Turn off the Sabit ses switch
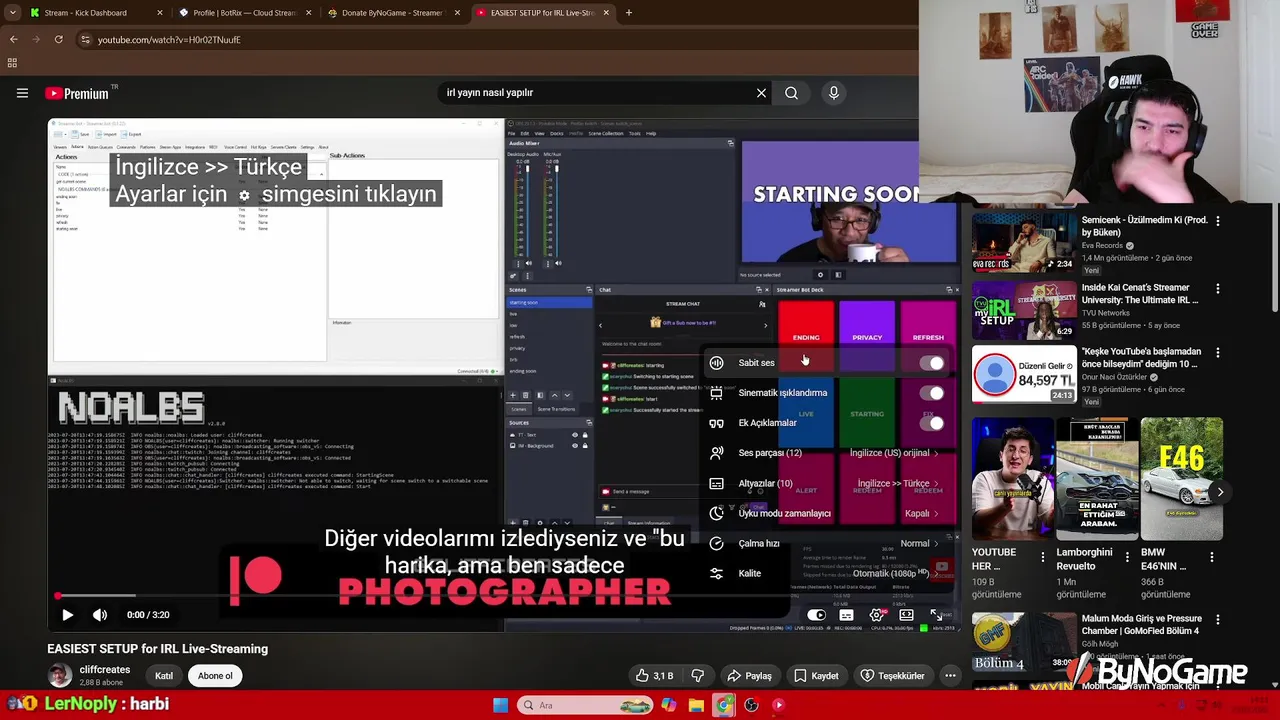Screen dimensions: 1280x720 pyautogui.click(x=931, y=363)
